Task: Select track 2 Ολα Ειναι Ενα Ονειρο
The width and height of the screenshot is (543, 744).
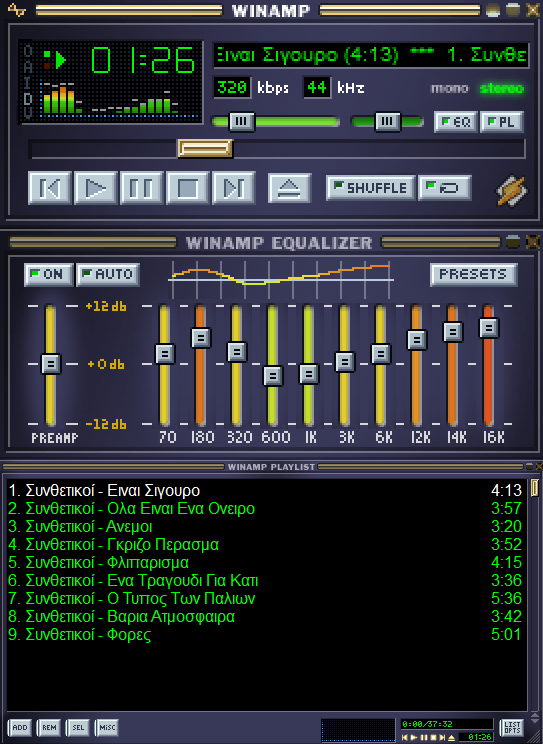Action: tap(264, 508)
